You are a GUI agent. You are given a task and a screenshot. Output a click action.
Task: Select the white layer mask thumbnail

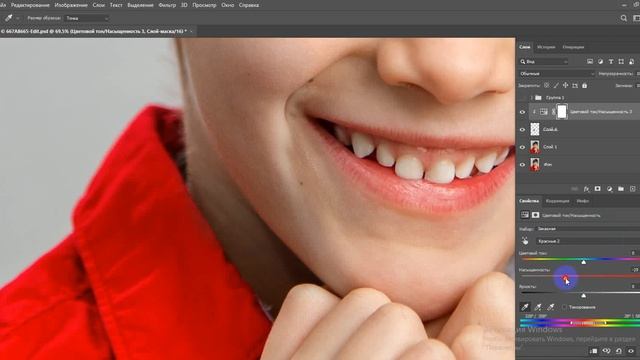(x=562, y=111)
